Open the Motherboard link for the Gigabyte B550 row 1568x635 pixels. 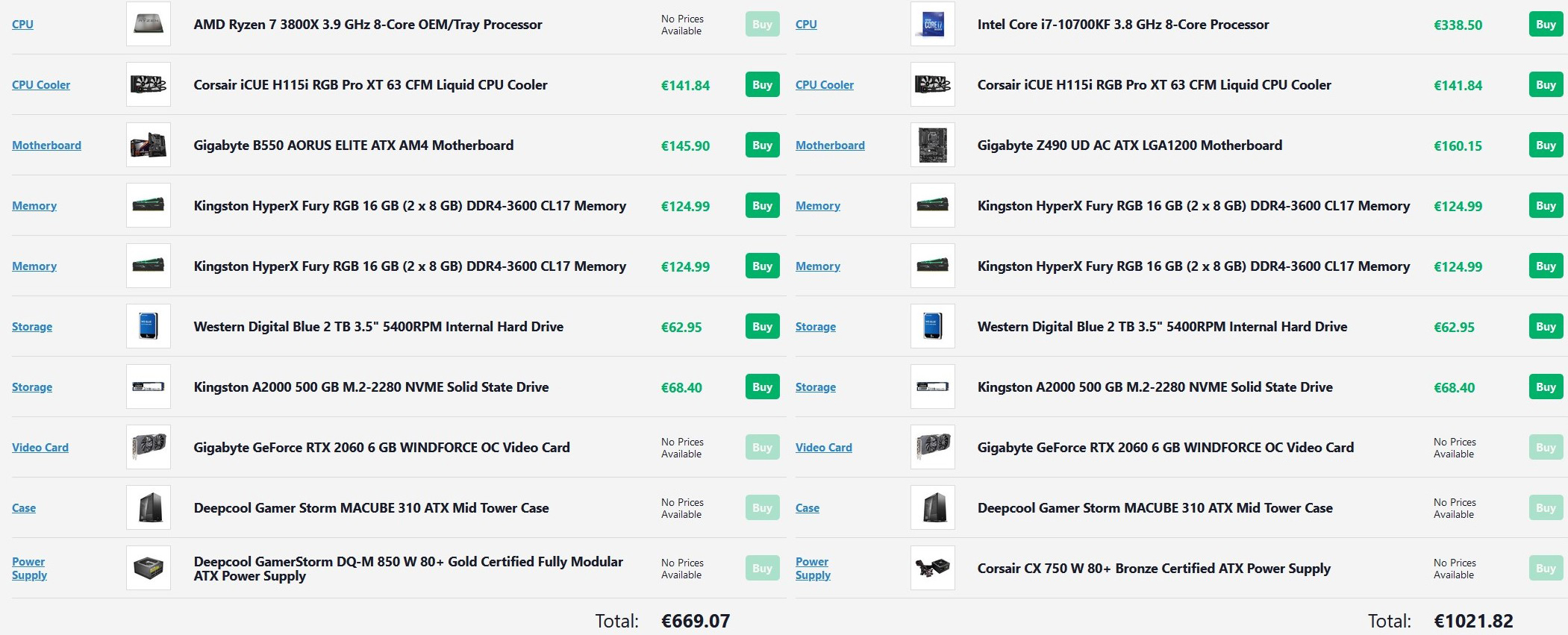pos(46,145)
